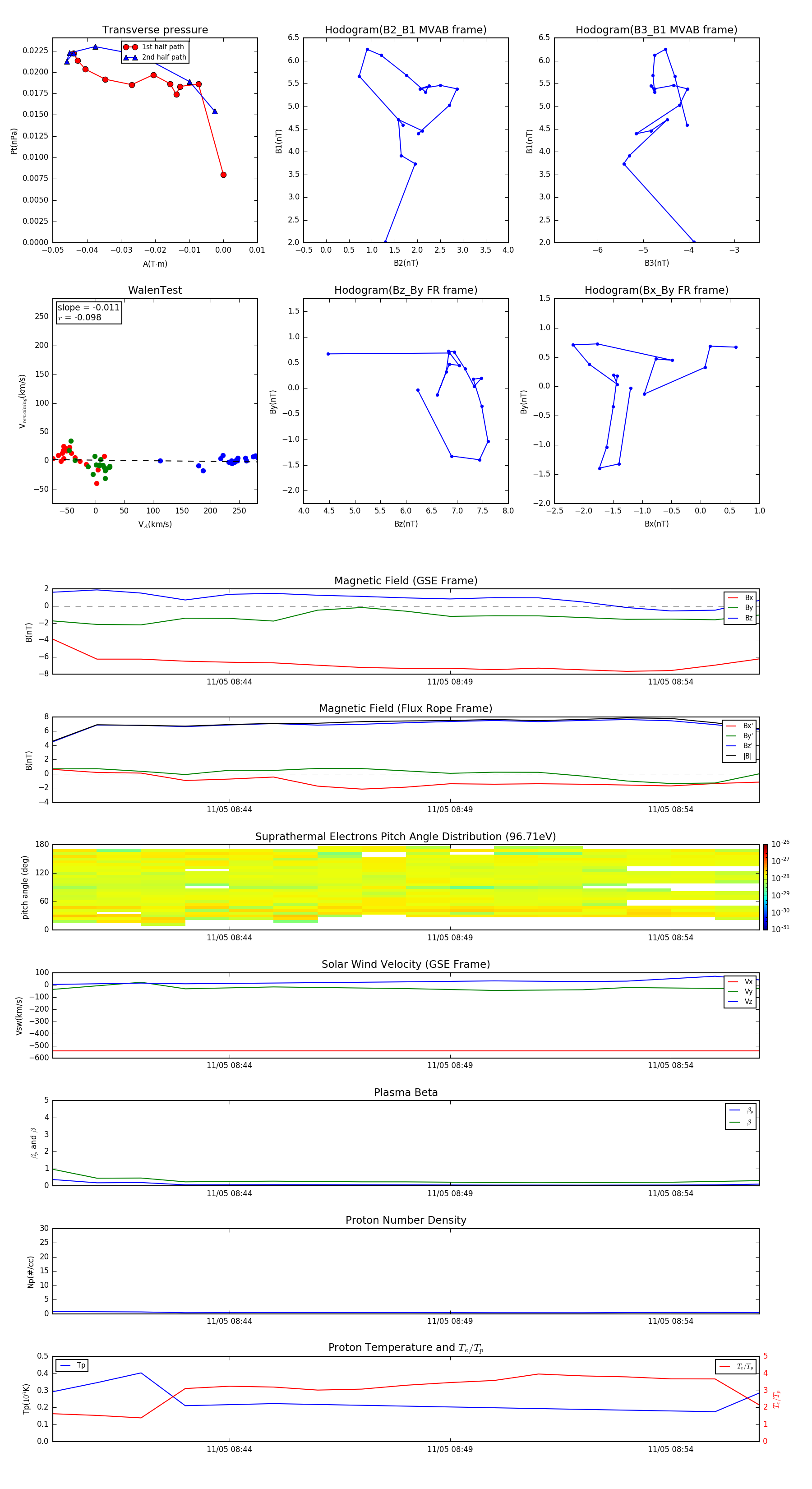This screenshot has width=812, height=1489.
Task: Click the "Tp(10^6K)" axis label
Action: [x=26, y=1399]
